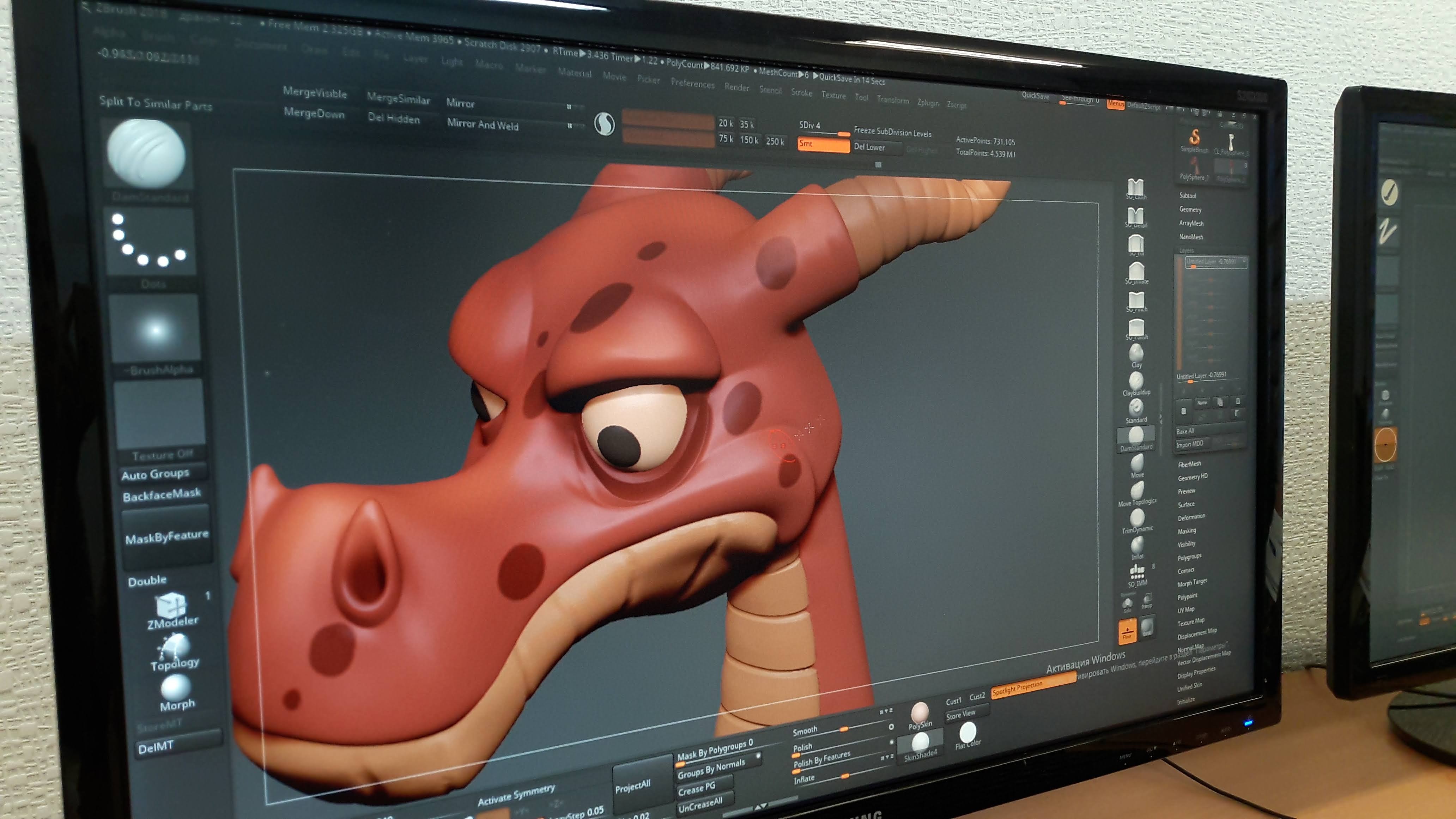Select the Standard brush

[x=1136, y=411]
